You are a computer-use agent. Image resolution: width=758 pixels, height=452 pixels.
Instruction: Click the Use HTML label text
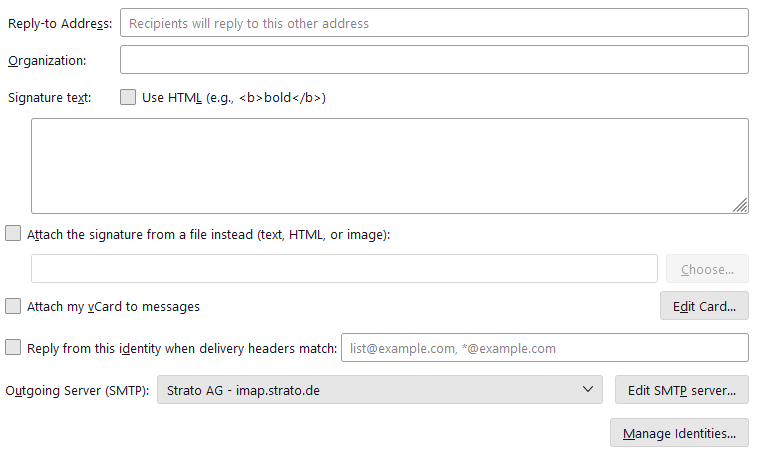tap(235, 98)
